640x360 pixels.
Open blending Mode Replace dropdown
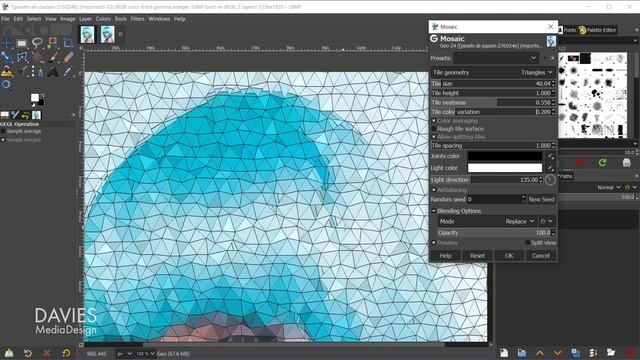click(x=487, y=221)
